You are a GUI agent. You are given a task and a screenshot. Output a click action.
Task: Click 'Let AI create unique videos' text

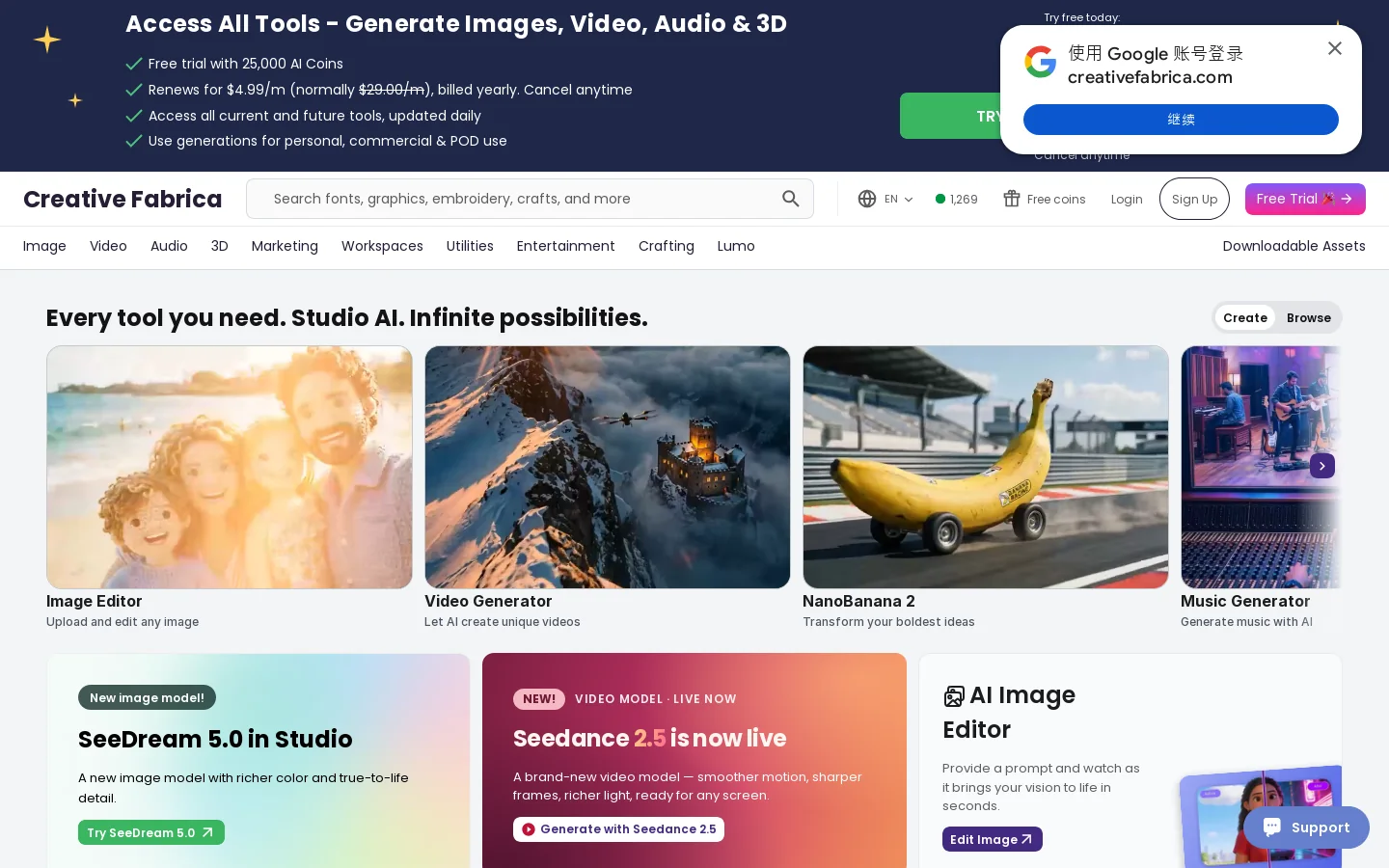[503, 622]
